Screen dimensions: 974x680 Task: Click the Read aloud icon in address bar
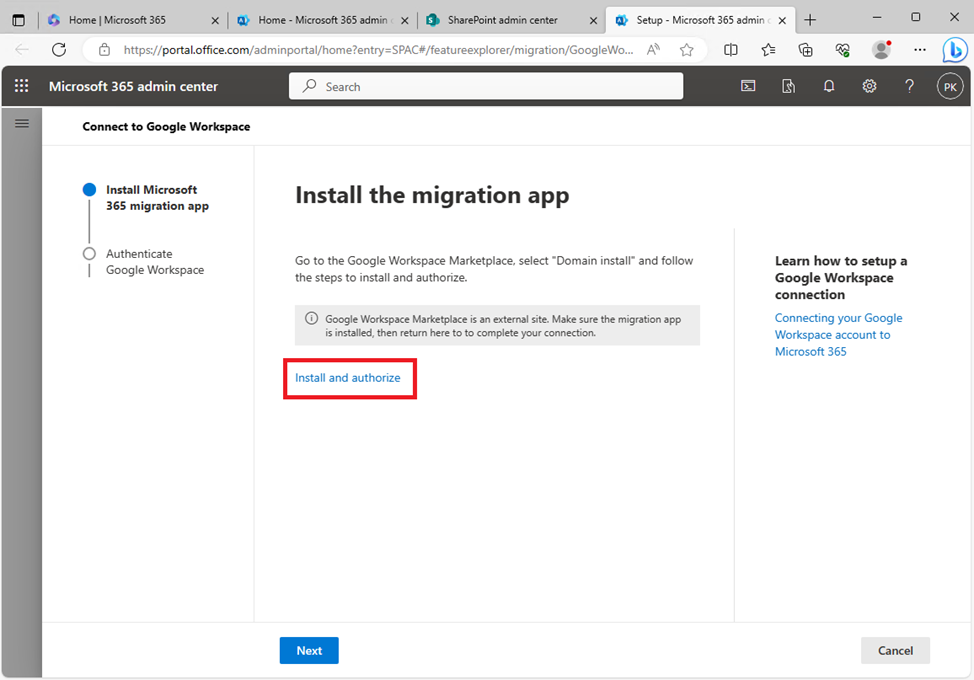(x=653, y=50)
